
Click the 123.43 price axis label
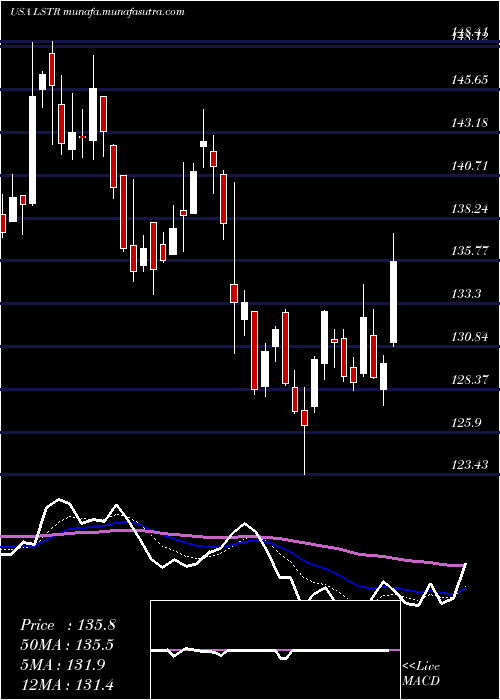tap(469, 466)
